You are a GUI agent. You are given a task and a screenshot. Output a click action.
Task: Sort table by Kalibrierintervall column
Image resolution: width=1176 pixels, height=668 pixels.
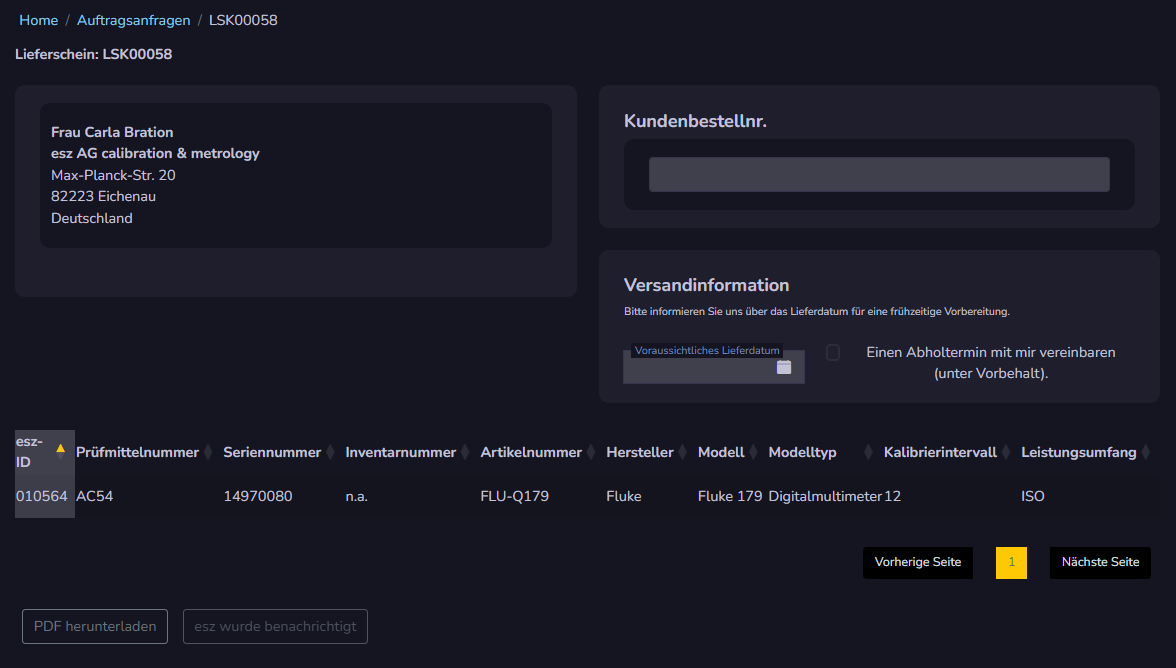pos(1006,452)
